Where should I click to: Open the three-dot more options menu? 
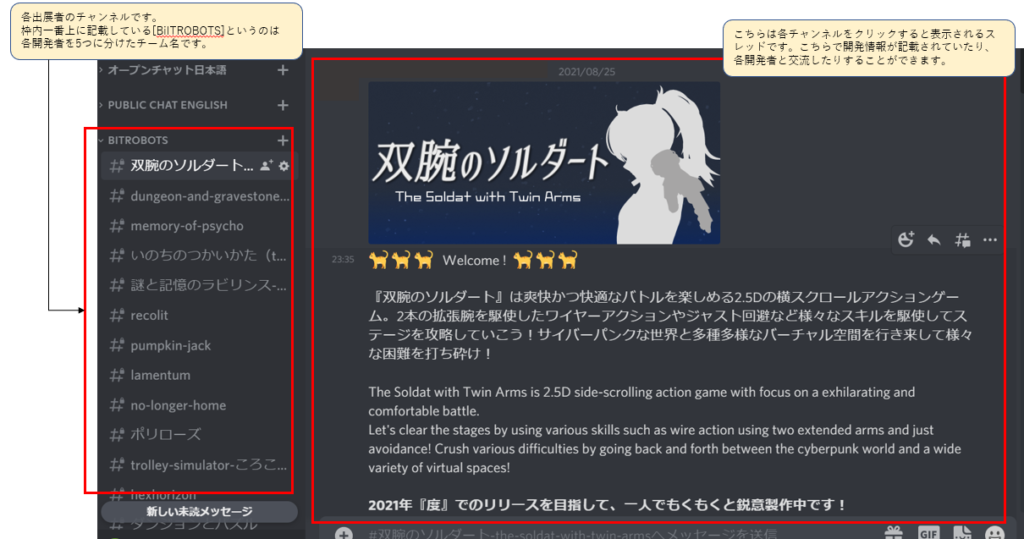[990, 239]
